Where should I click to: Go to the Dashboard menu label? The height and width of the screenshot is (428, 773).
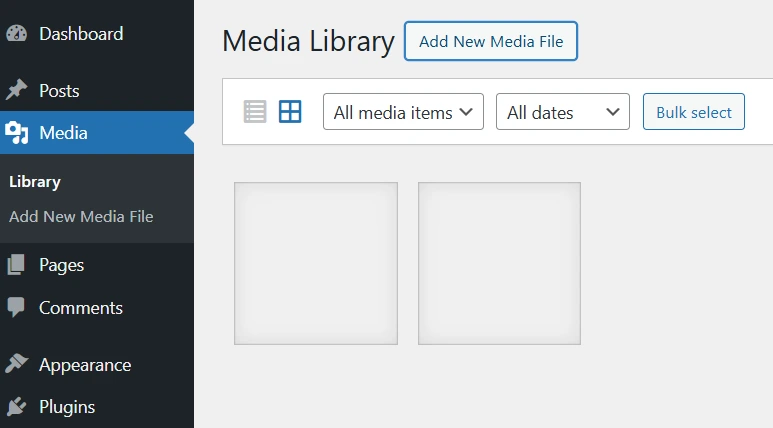click(x=81, y=34)
